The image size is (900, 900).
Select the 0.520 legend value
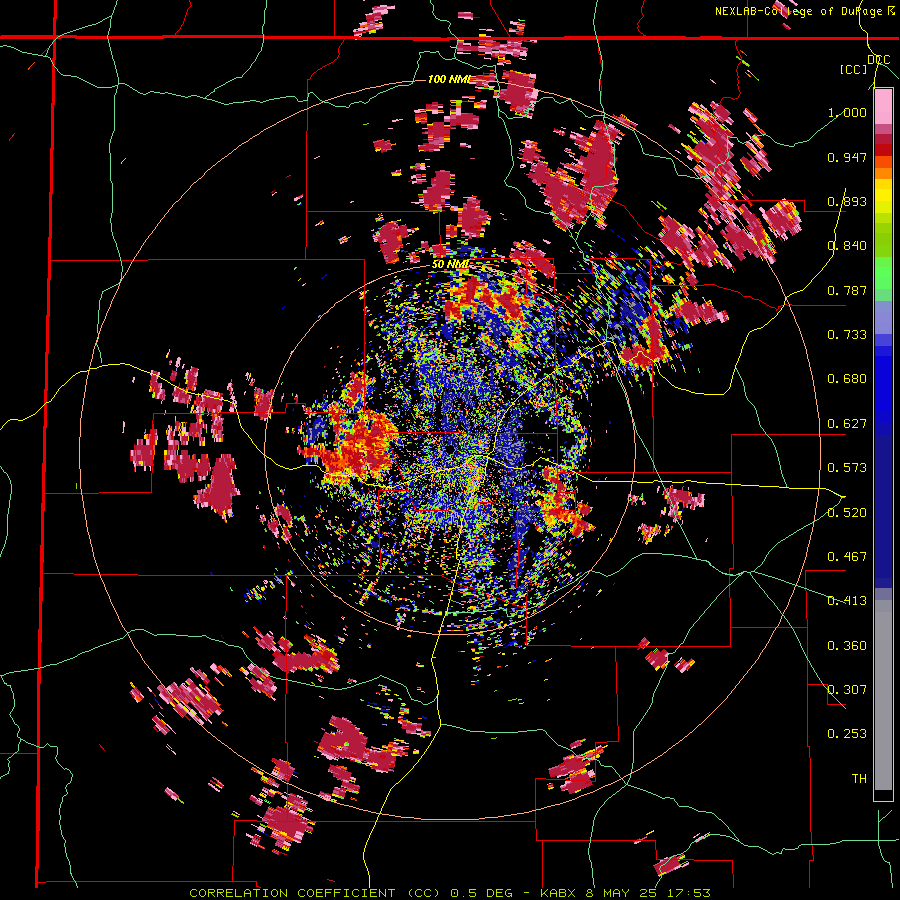tap(847, 513)
